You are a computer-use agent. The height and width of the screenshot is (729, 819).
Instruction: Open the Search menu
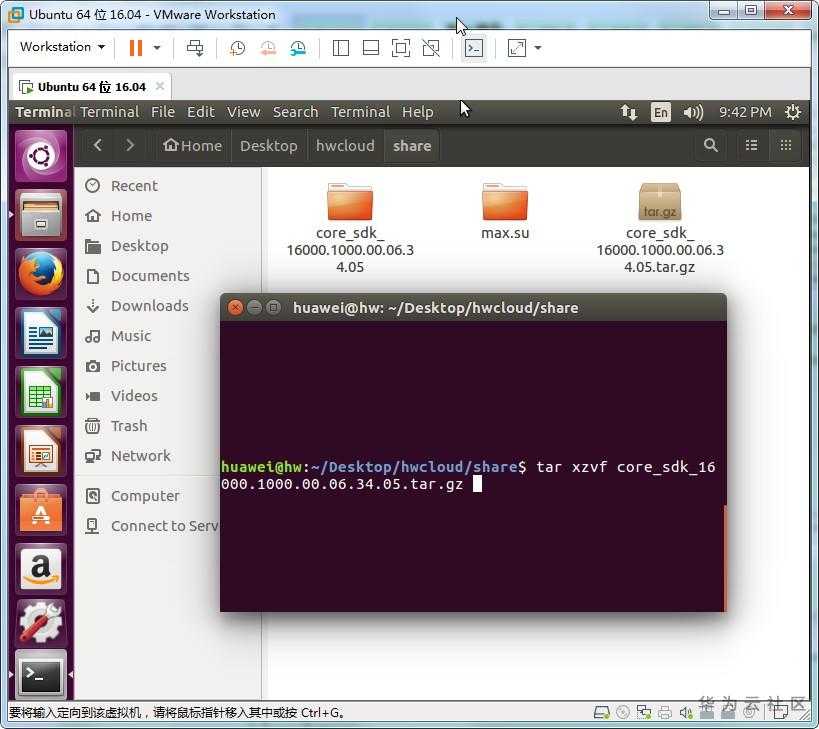[x=295, y=112]
